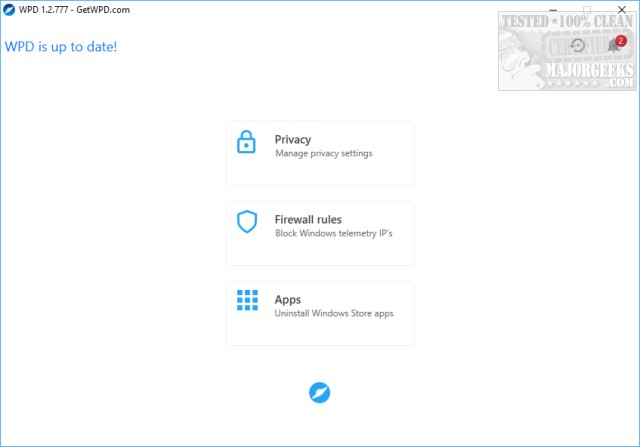Close the WPD window
This screenshot has height=447, width=640.
coord(622,9)
